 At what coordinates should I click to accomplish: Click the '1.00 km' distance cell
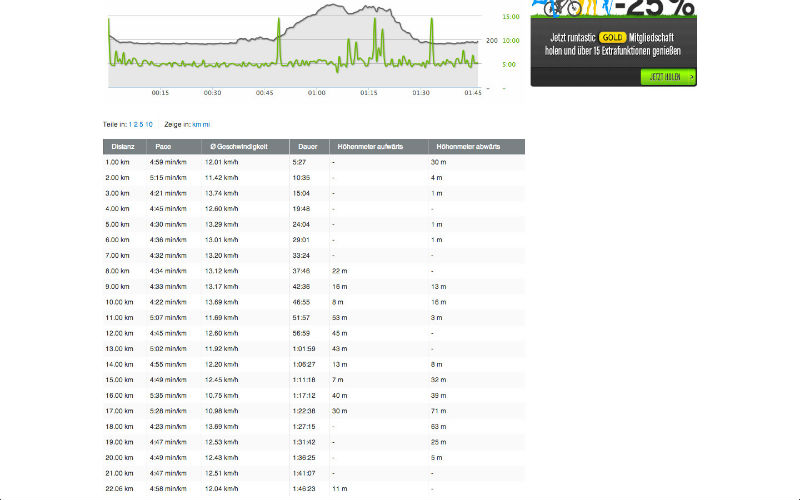117,162
